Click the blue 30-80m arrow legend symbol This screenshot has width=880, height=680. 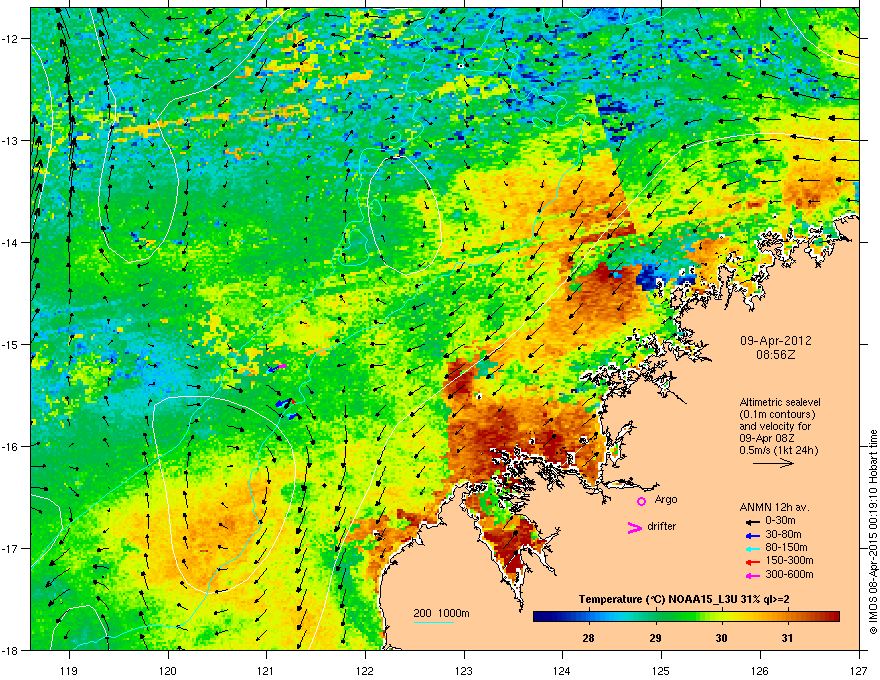click(752, 535)
